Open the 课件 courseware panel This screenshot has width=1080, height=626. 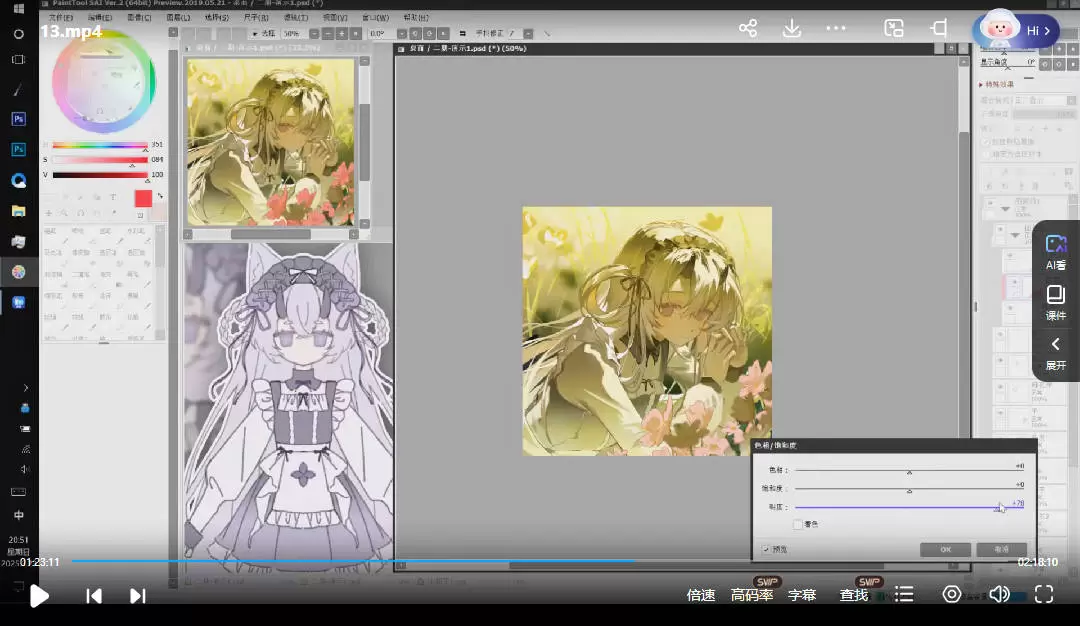[x=1056, y=303]
